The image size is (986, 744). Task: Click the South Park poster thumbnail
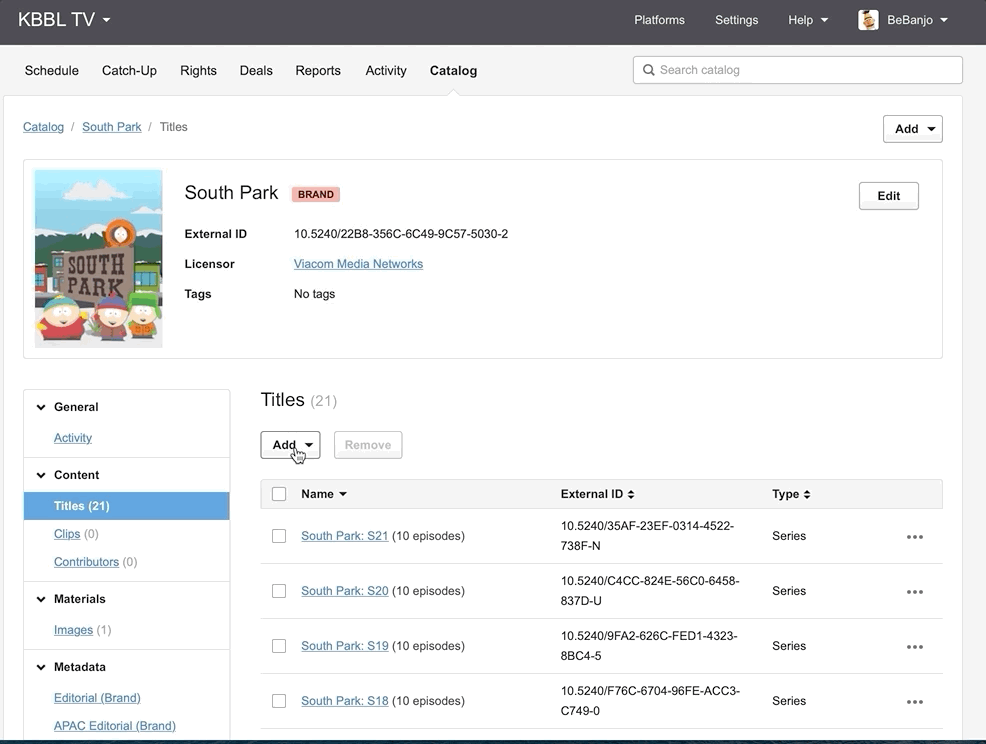[x=99, y=259]
